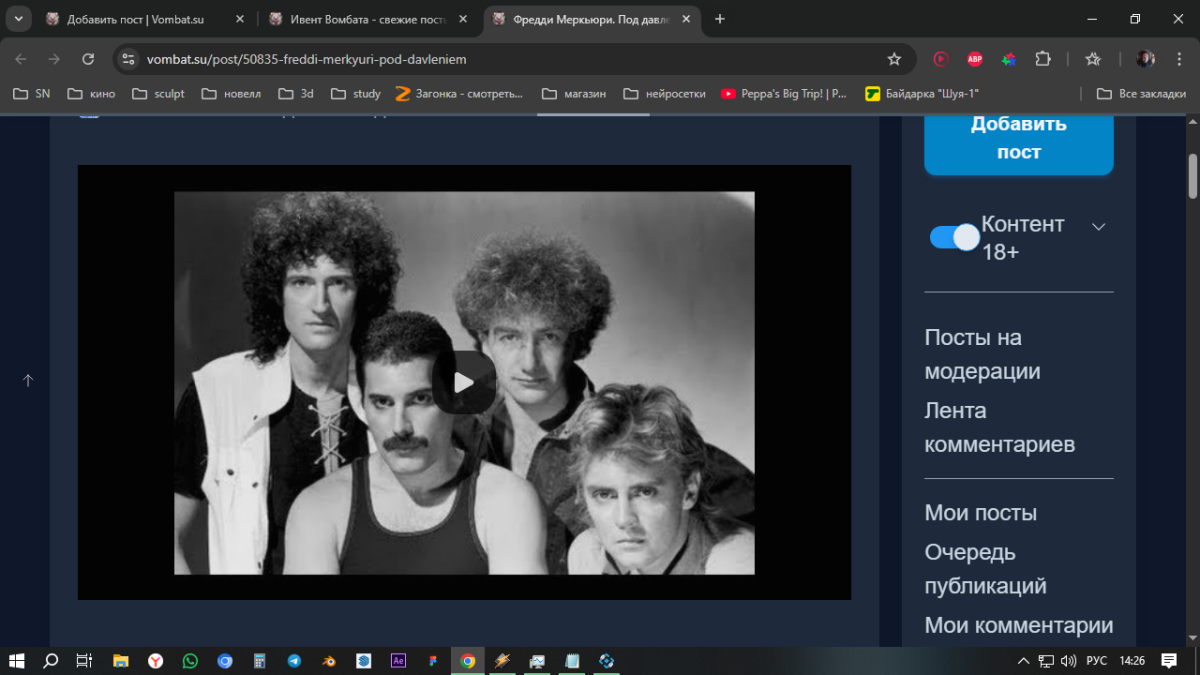Open the магазин bookmarks folder
The image size is (1200, 675).
pos(574,93)
